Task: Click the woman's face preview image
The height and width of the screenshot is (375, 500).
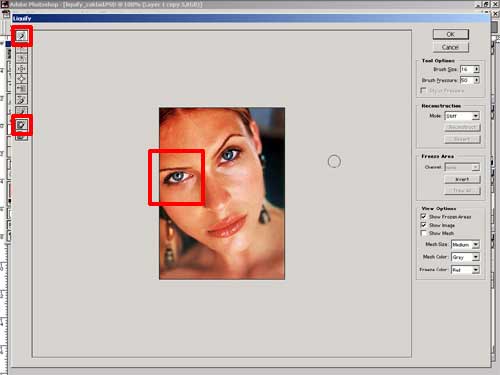Action: point(222,193)
